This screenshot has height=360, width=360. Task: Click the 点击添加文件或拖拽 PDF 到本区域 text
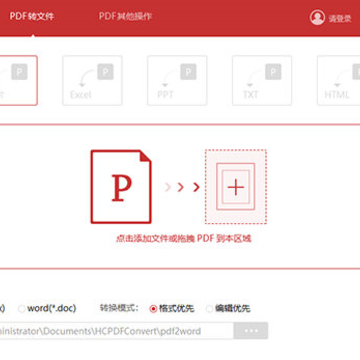pyautogui.click(x=183, y=238)
